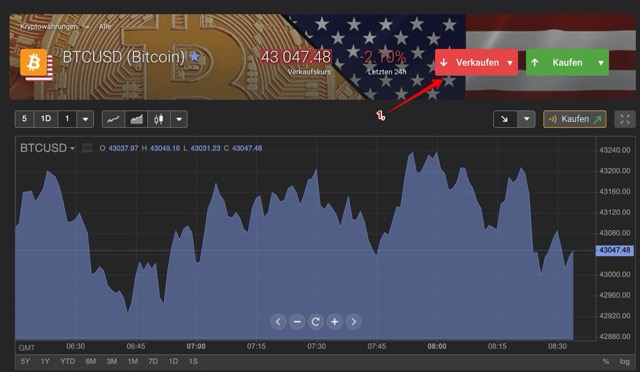Toggle percent scale mode
The height and width of the screenshot is (372, 640).
tap(606, 361)
